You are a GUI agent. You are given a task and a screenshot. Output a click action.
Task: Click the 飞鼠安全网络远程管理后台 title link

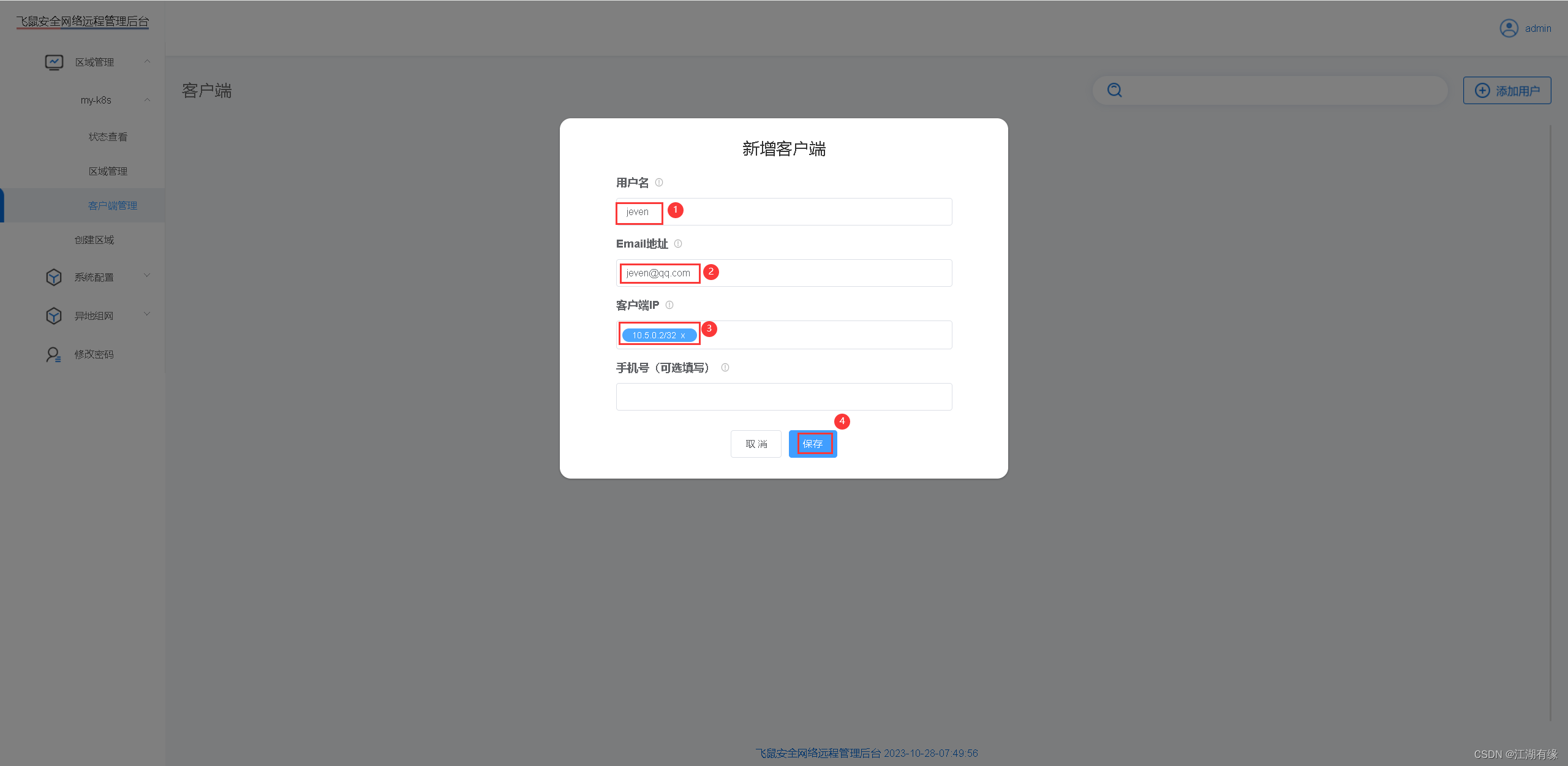(x=83, y=21)
